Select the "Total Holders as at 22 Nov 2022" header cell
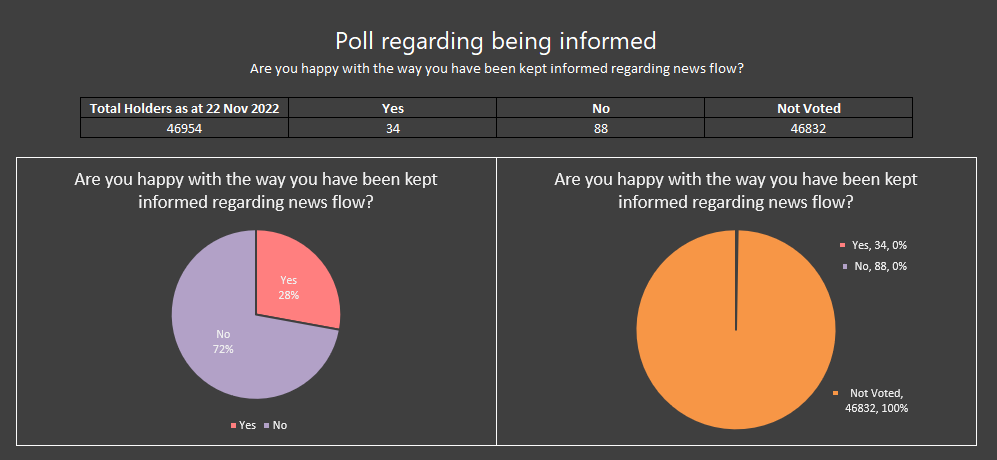This screenshot has height=460, width=997. click(185, 108)
